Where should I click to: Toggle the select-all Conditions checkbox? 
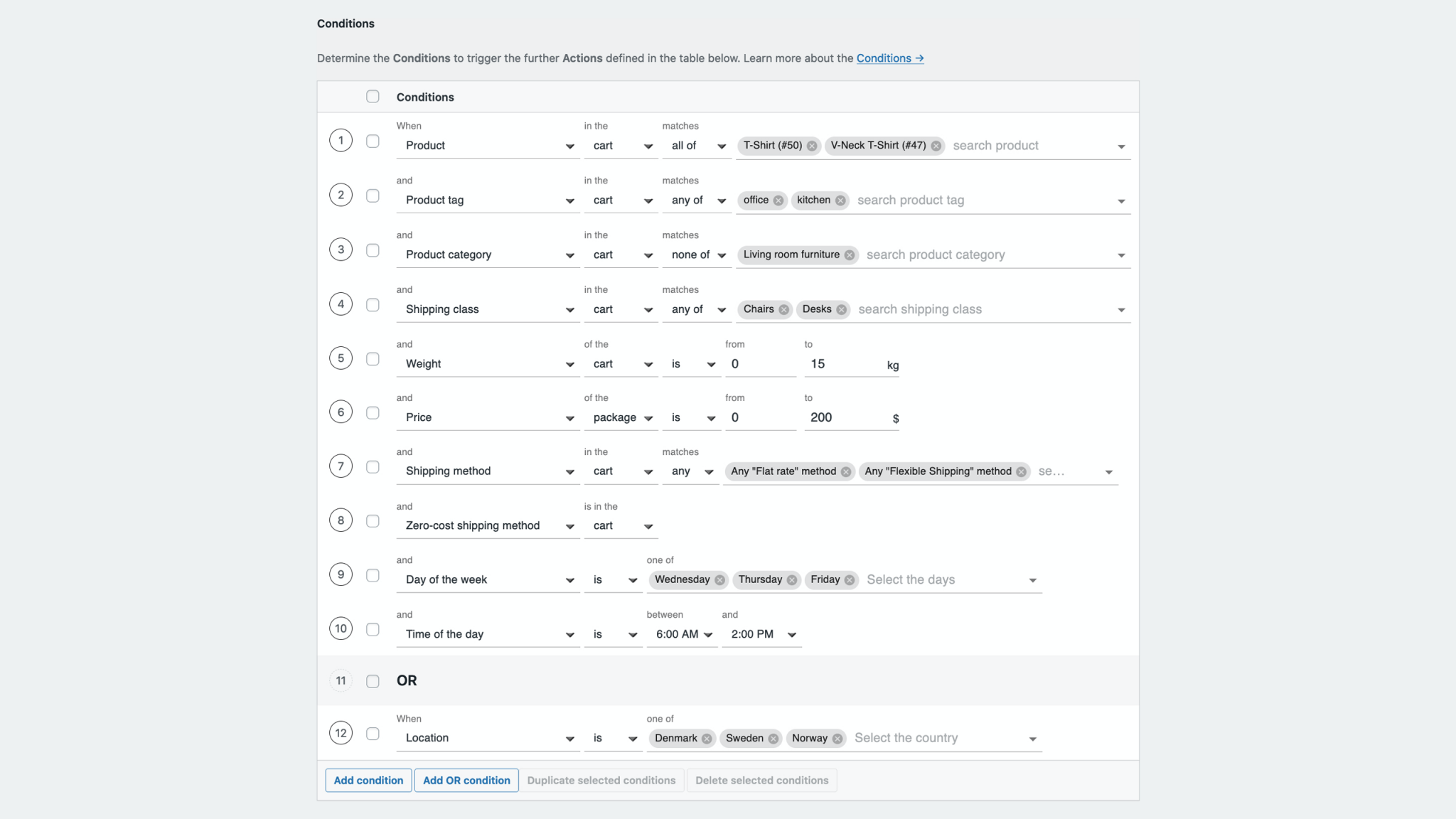tap(373, 96)
